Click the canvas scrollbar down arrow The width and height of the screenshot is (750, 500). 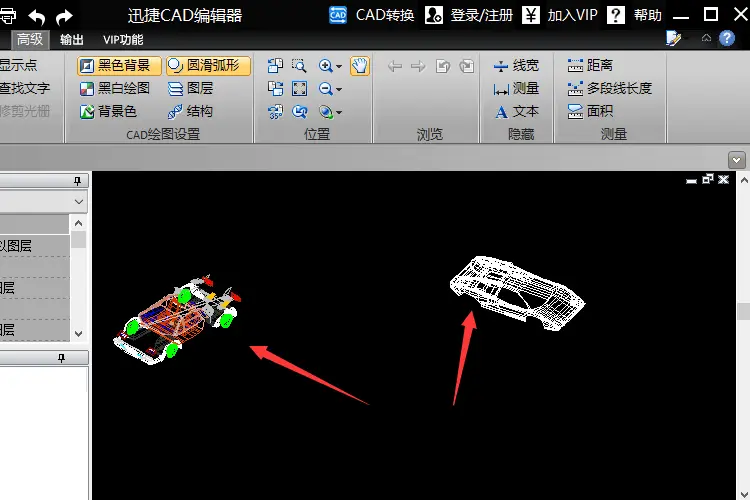click(x=744, y=494)
